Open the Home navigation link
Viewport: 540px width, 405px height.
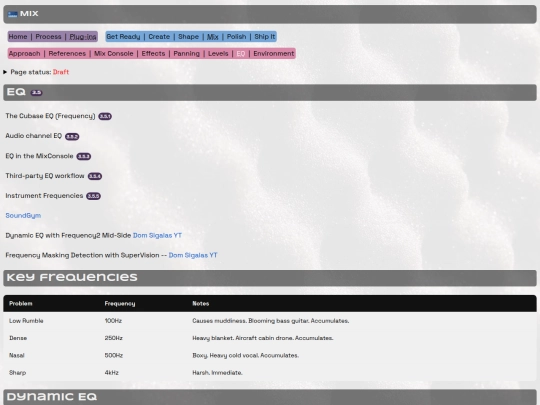[x=18, y=37]
